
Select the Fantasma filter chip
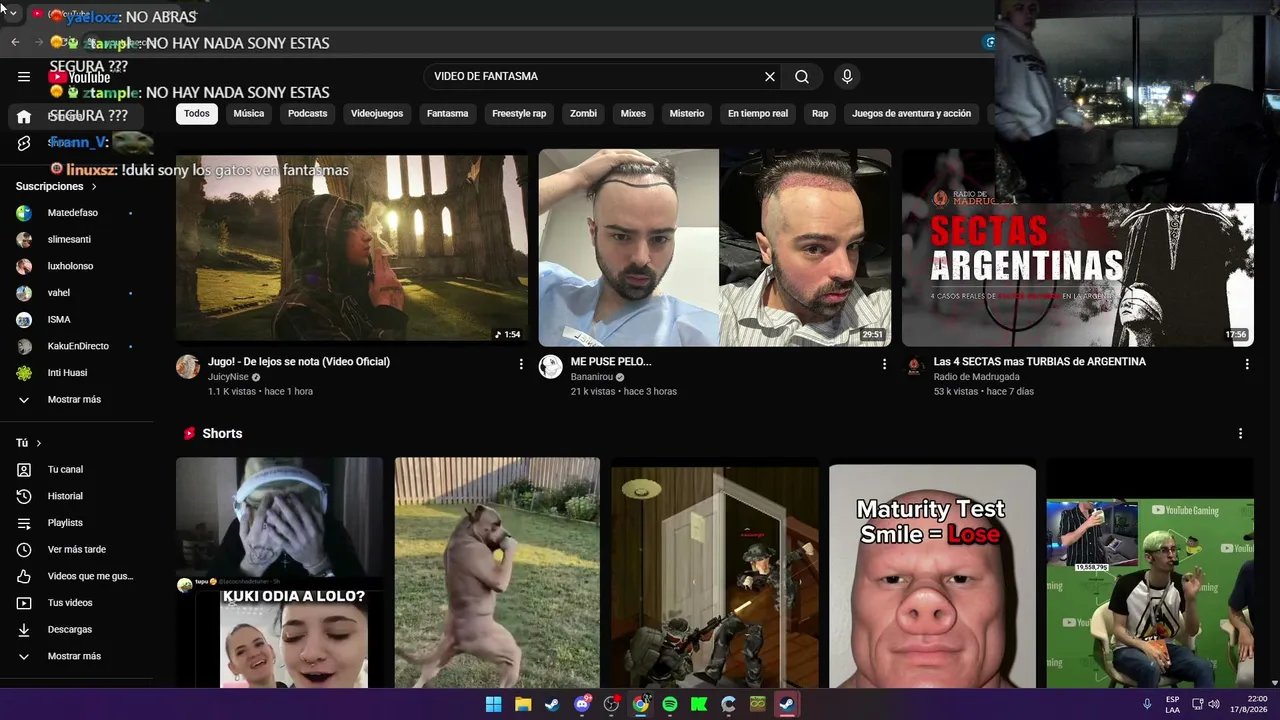(448, 114)
